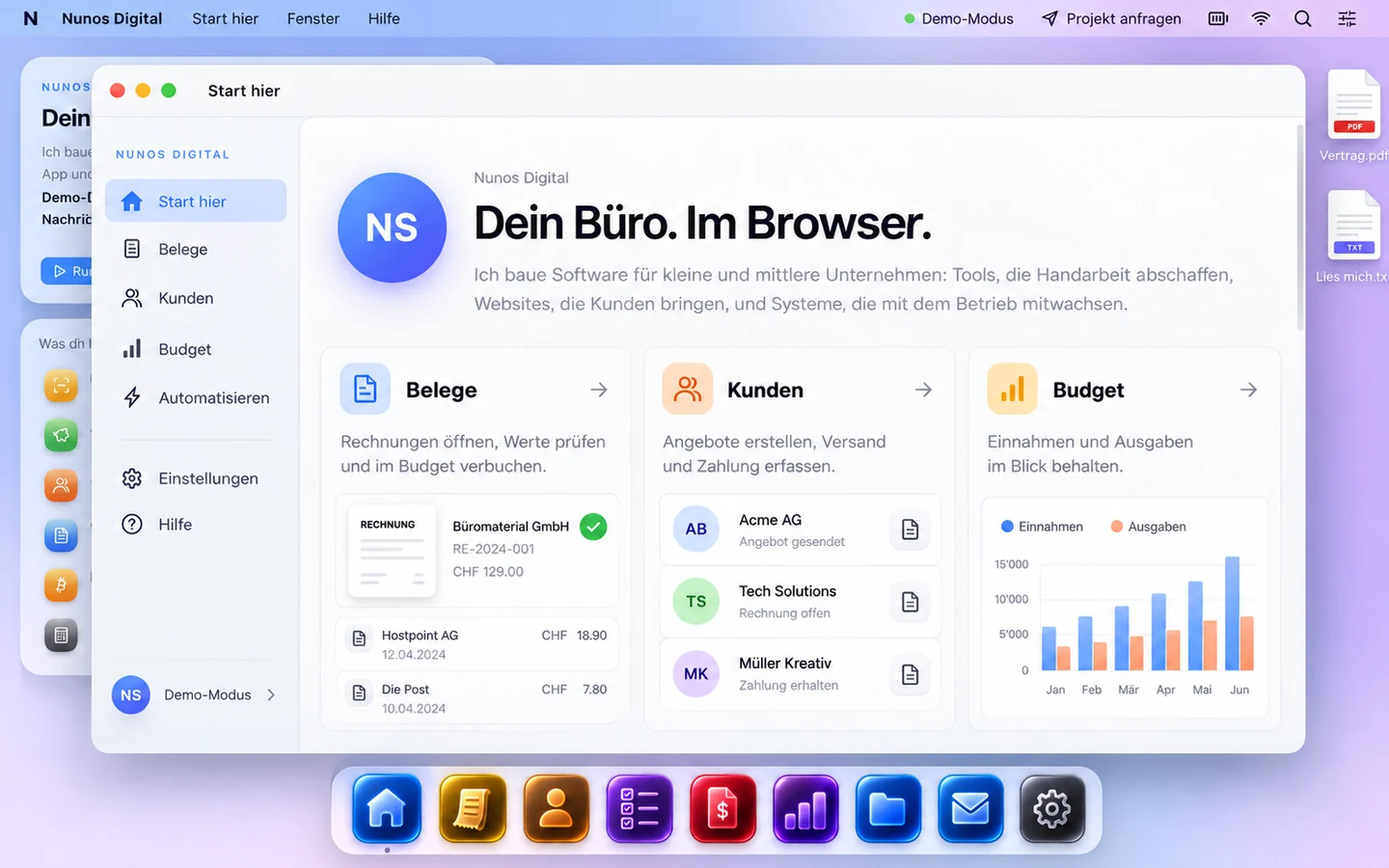Click document icon beside Acme AG
The height and width of the screenshot is (868, 1389).
[x=910, y=529]
